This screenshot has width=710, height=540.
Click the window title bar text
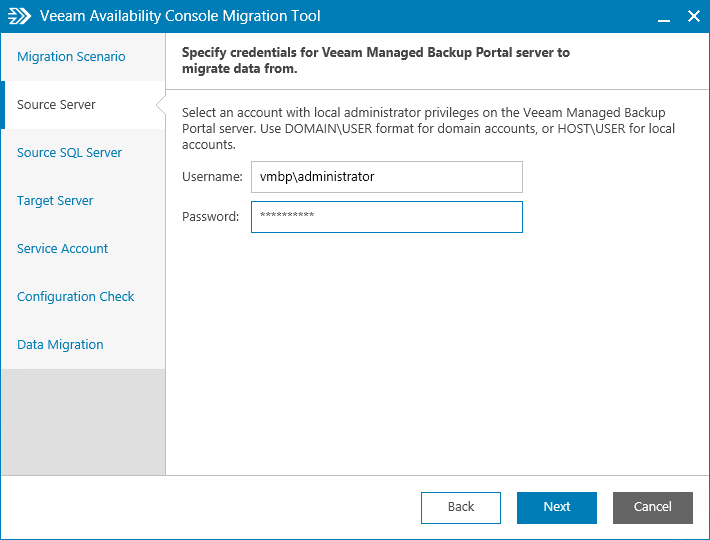[x=180, y=17]
